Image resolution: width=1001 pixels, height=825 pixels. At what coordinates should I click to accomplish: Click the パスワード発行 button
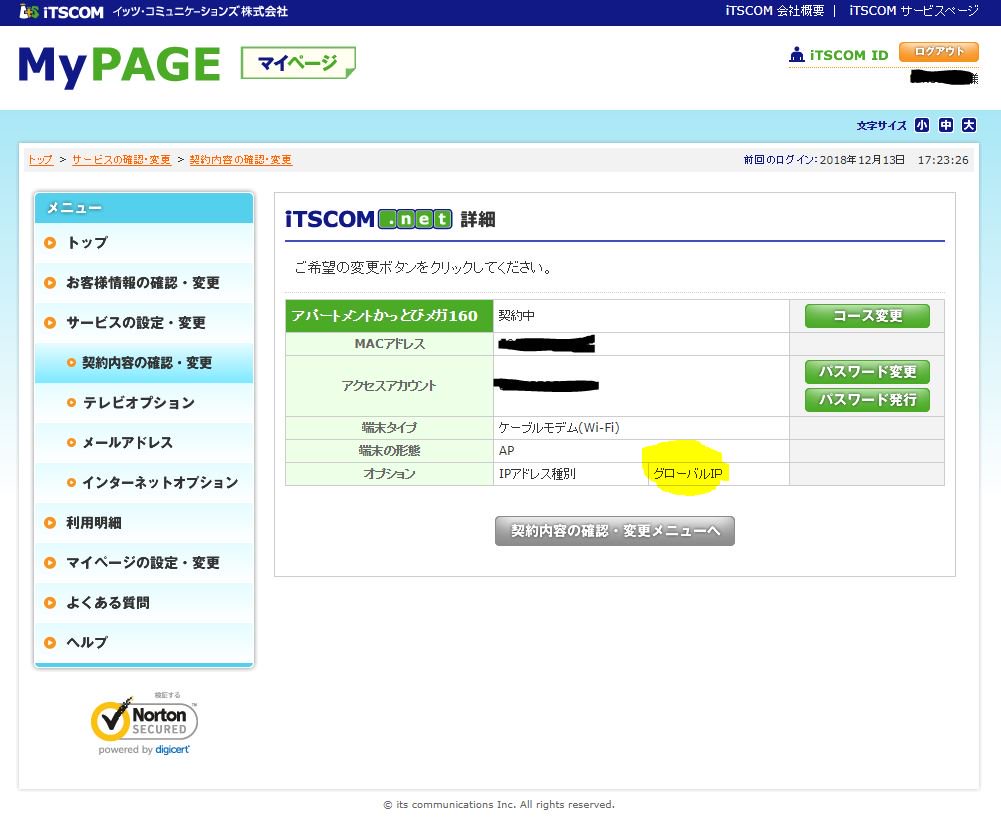click(x=867, y=400)
